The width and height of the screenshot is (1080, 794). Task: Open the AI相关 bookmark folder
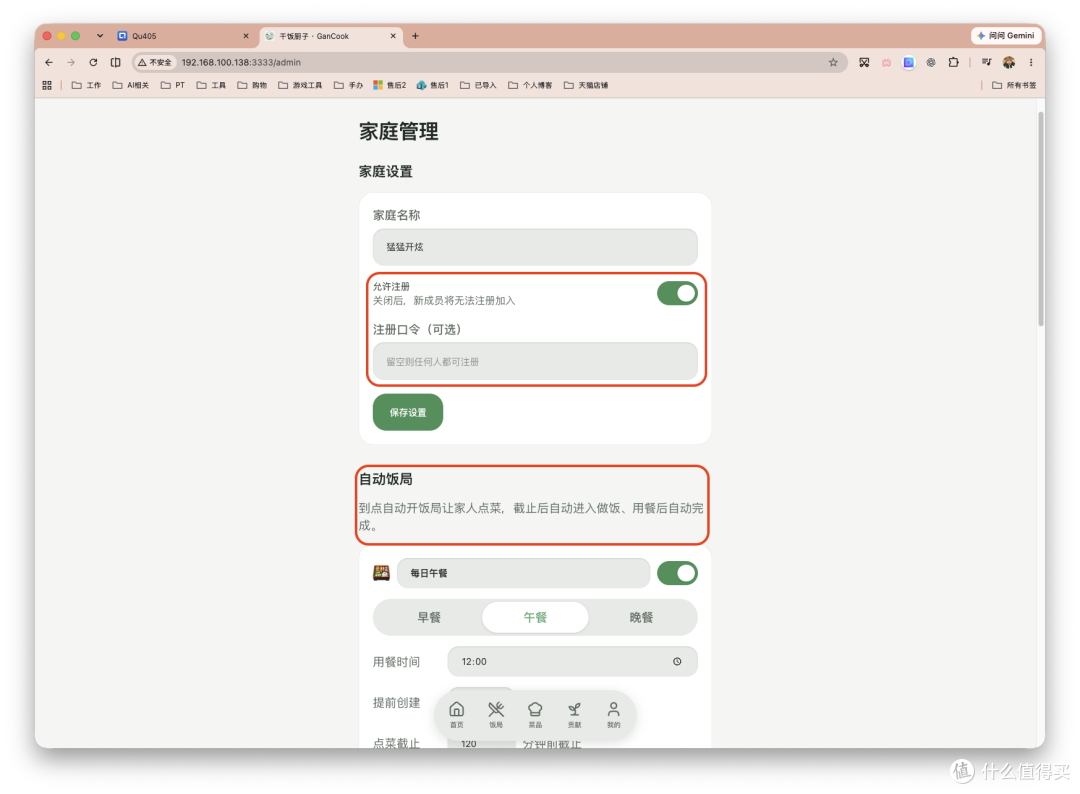pos(131,85)
